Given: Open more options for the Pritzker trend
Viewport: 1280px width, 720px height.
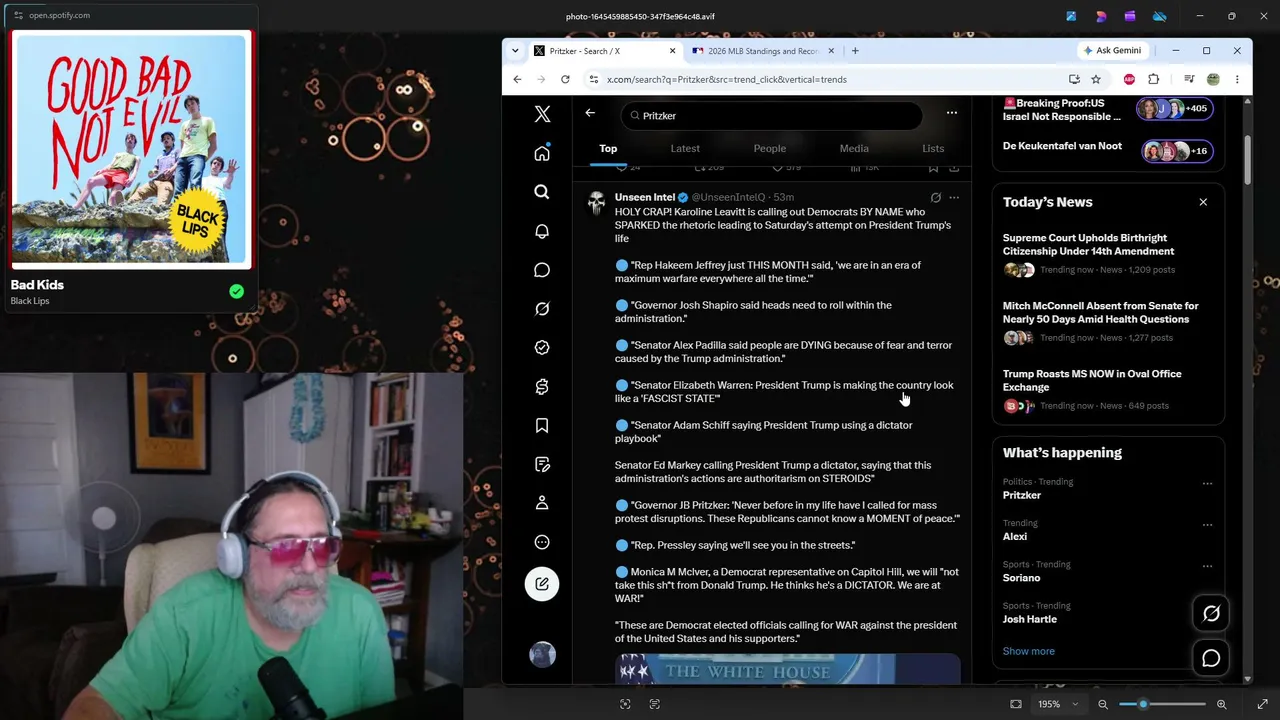Looking at the screenshot, I should [x=1207, y=484].
